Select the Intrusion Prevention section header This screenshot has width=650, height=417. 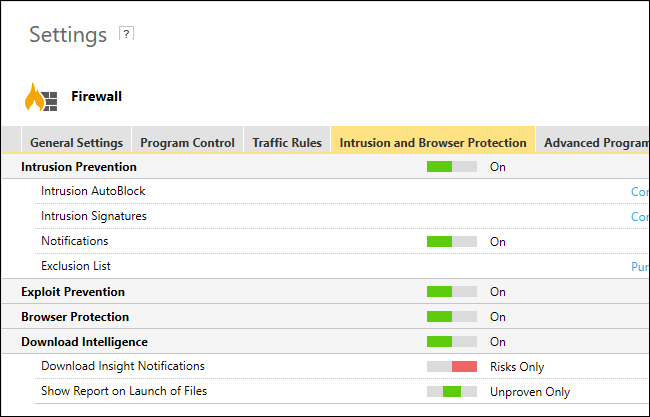79,167
